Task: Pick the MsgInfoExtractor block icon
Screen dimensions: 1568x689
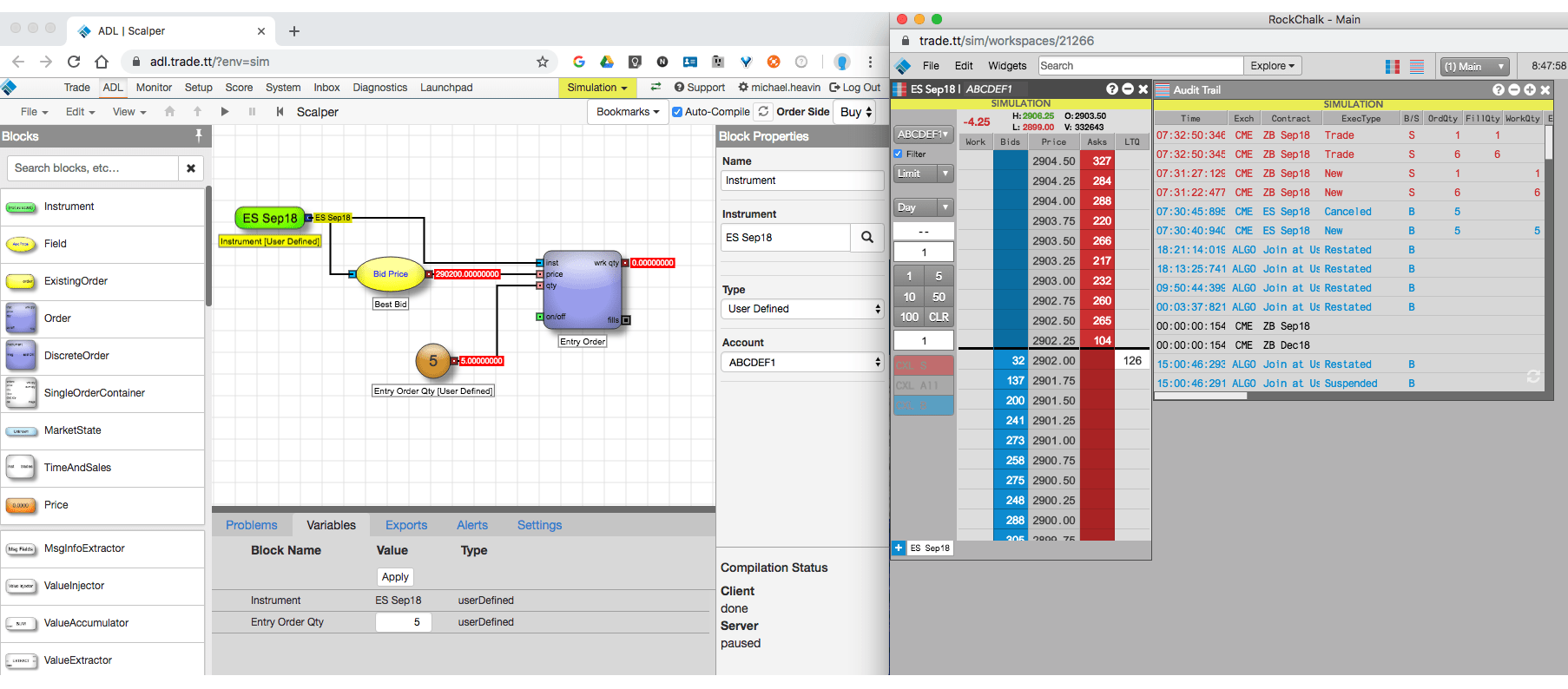Action: (x=21, y=549)
